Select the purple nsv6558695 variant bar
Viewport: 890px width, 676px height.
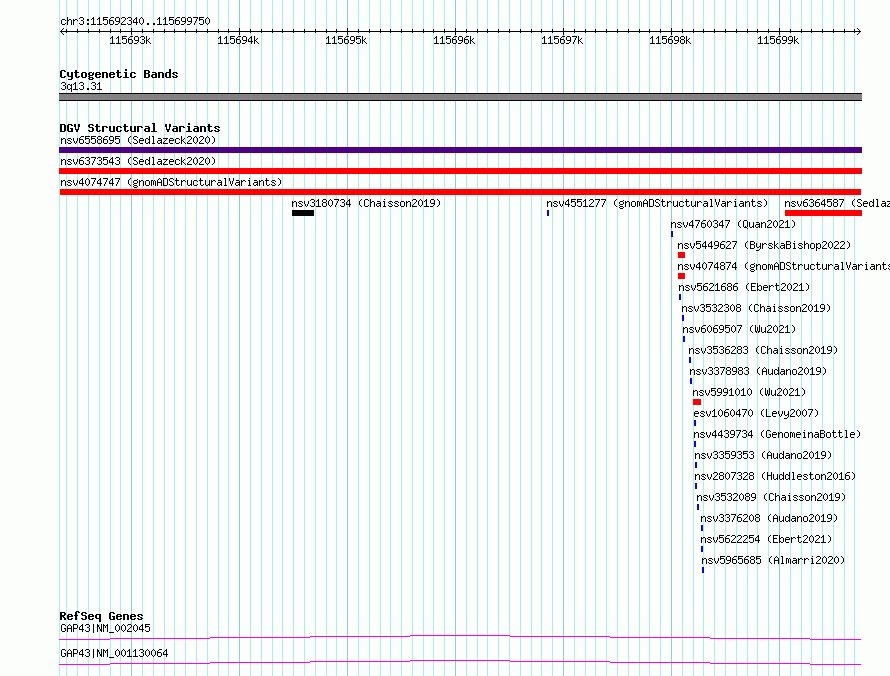coord(460,150)
